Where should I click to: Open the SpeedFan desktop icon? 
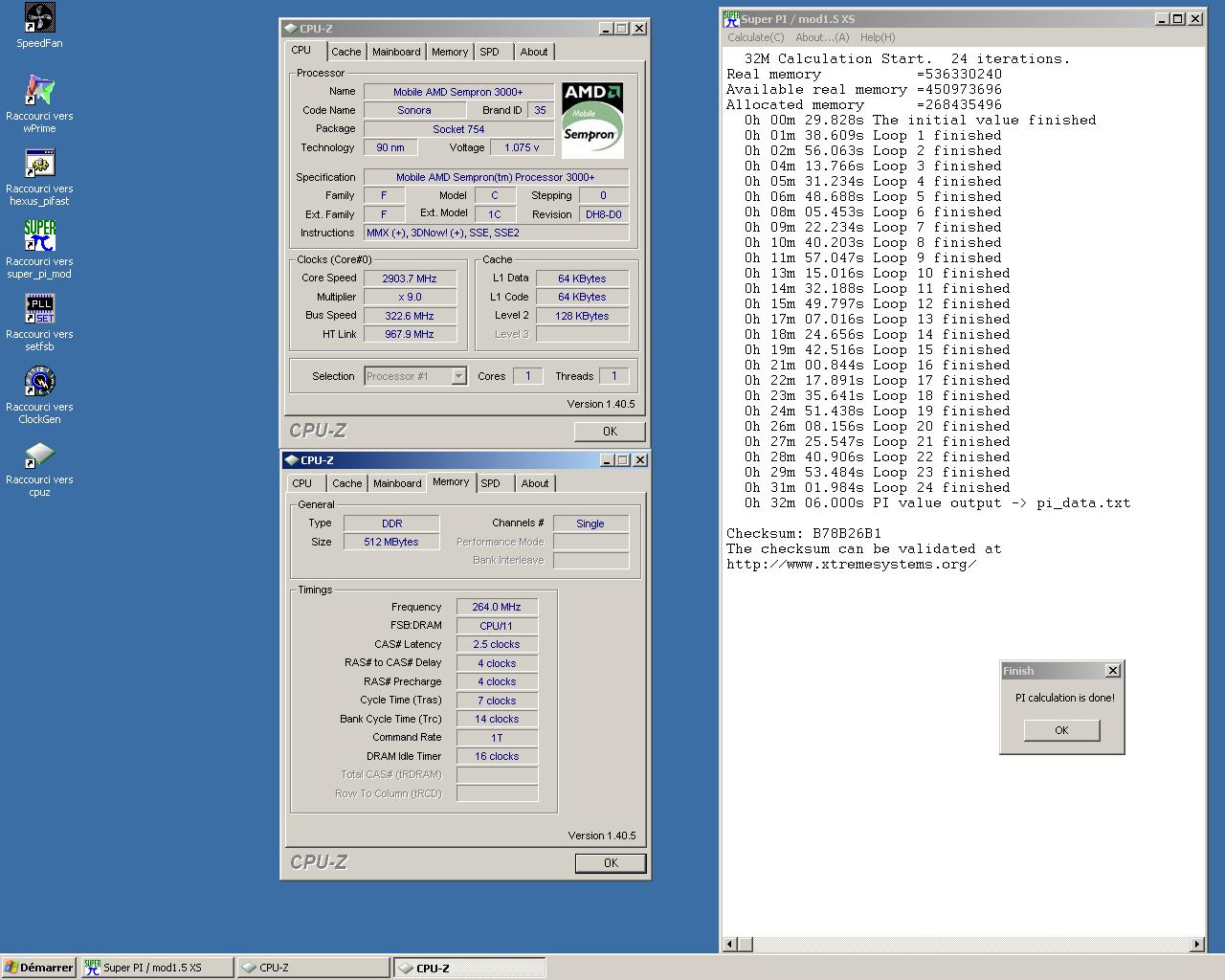(x=39, y=18)
